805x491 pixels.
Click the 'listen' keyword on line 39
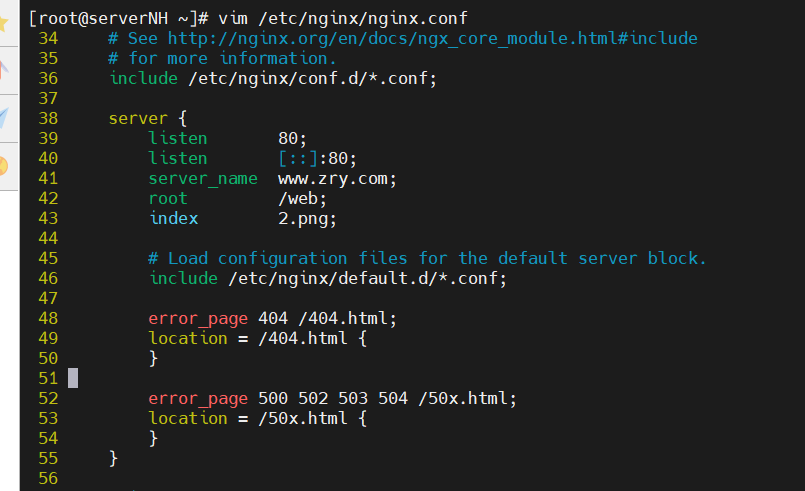point(178,138)
